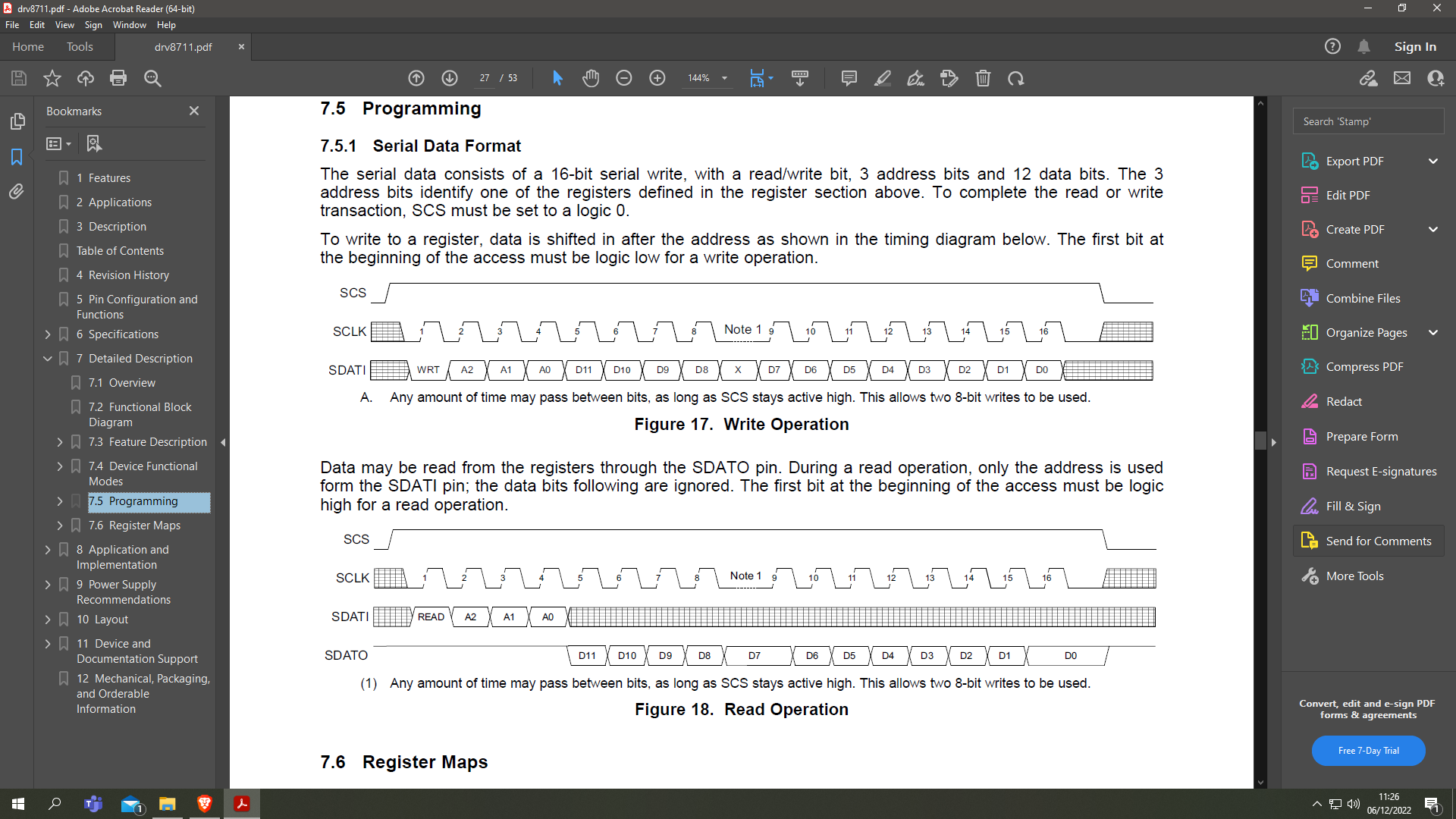The image size is (1456, 819).
Task: Click the read mode scrolling icon
Action: point(800,78)
